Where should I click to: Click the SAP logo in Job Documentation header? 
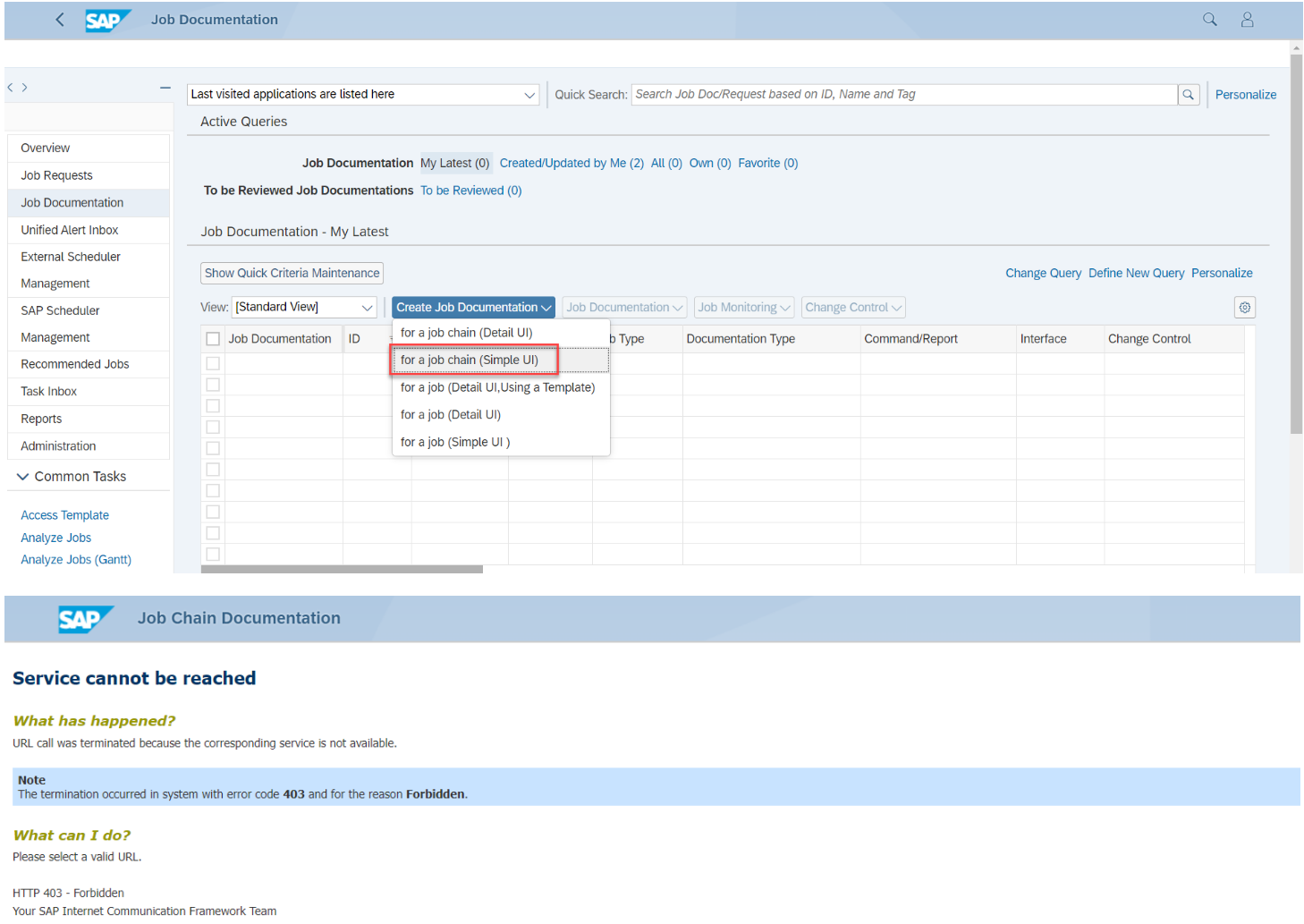click(107, 21)
